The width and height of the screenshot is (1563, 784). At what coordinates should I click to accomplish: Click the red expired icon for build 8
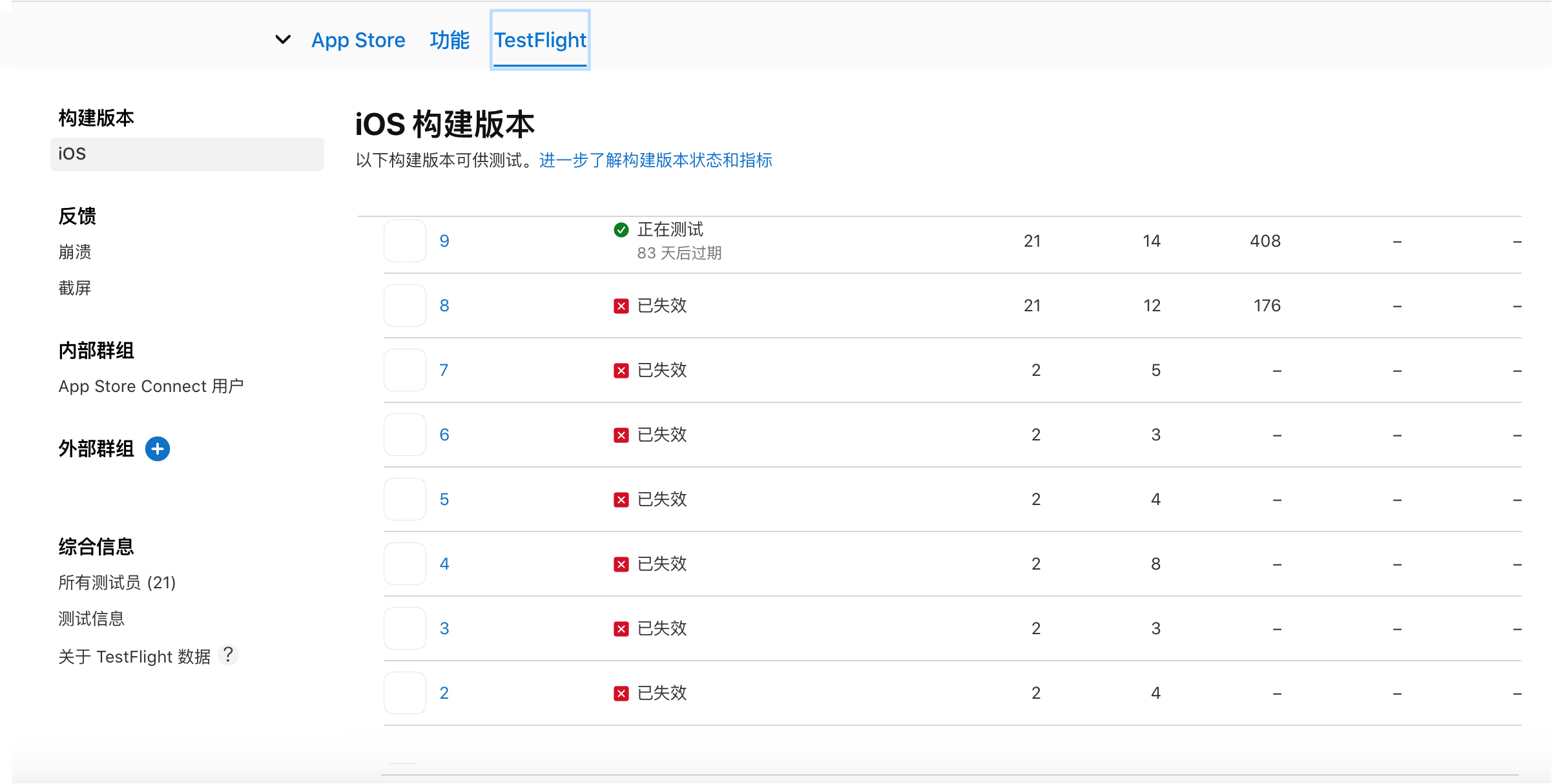point(621,306)
